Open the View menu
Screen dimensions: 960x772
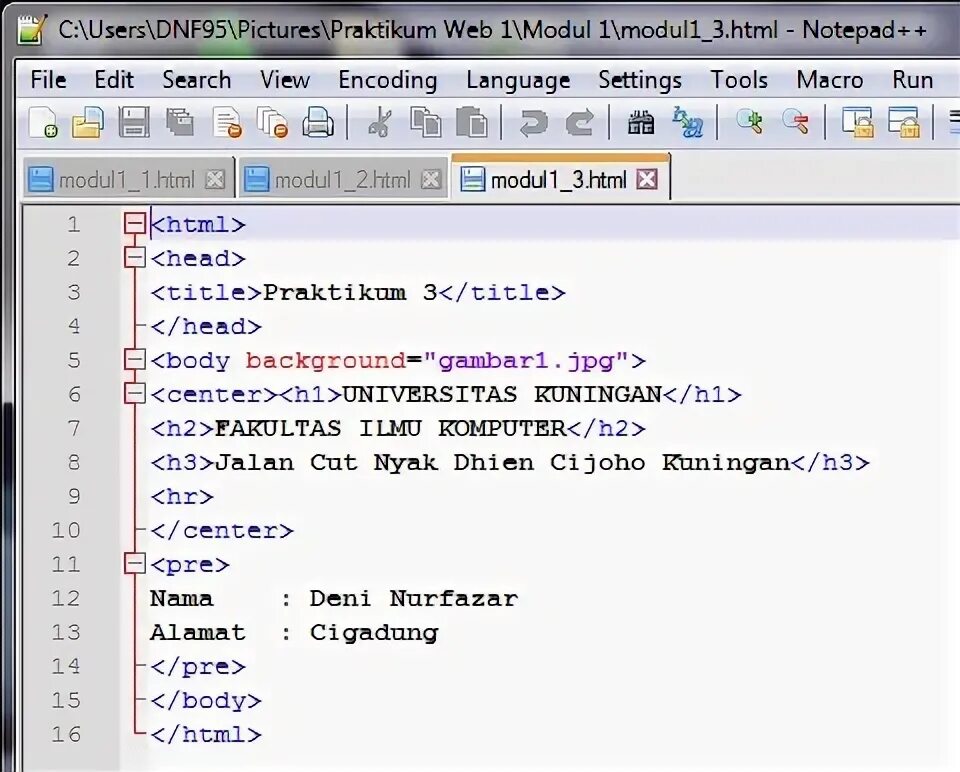pos(285,80)
